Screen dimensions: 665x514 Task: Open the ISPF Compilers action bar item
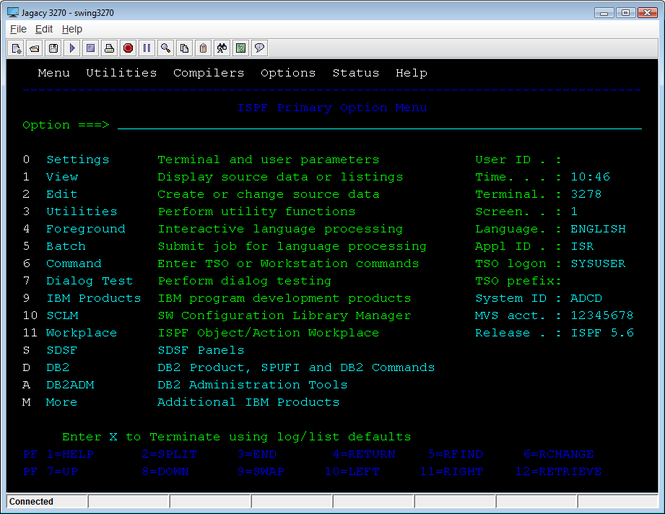(209, 73)
